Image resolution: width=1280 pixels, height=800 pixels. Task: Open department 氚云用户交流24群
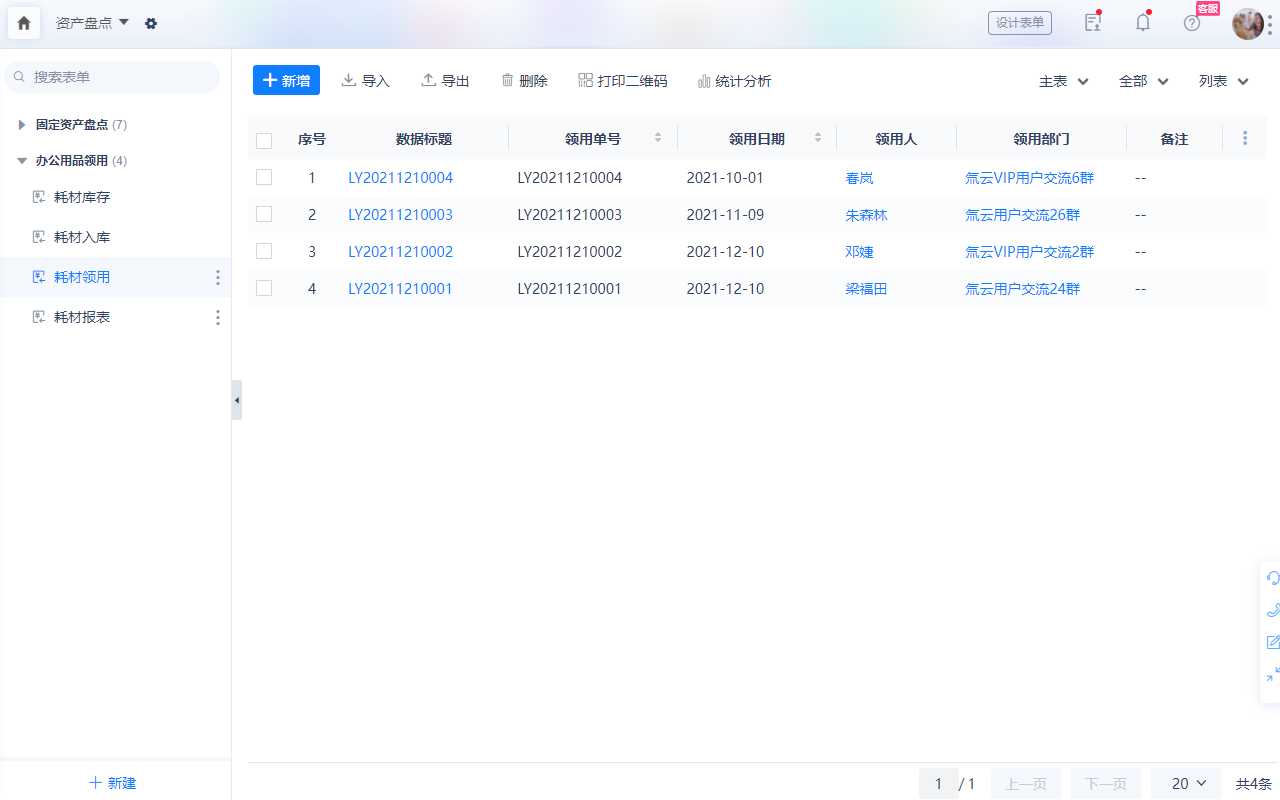click(1022, 289)
